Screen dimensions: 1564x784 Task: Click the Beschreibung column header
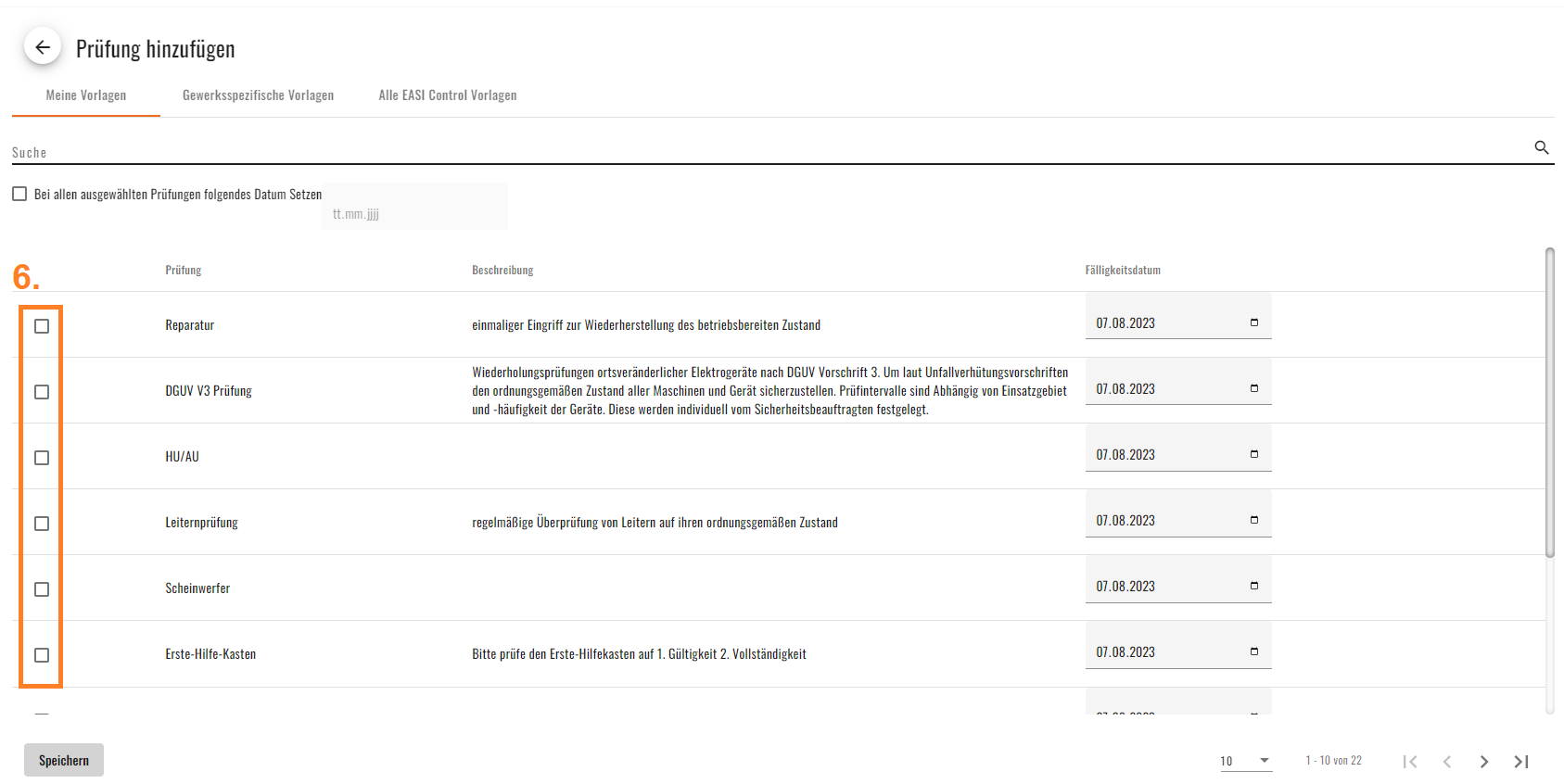pyautogui.click(x=502, y=270)
